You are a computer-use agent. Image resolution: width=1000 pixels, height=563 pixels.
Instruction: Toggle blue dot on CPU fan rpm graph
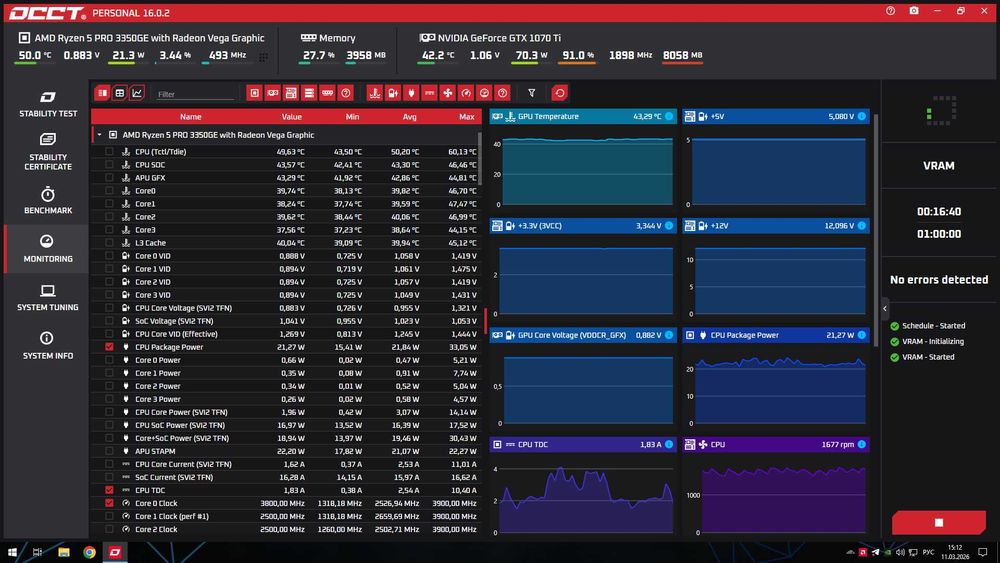[862, 444]
